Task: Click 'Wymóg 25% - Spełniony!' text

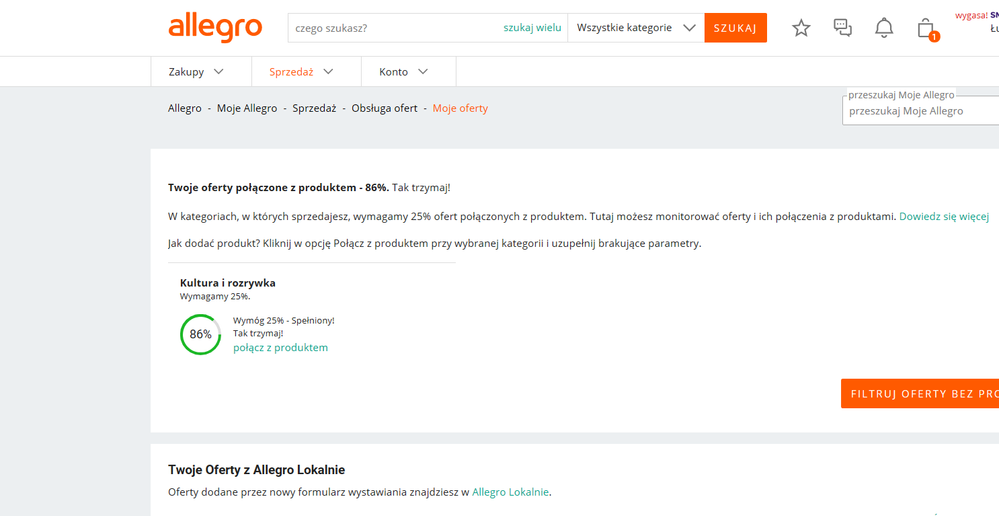Action: [x=284, y=320]
